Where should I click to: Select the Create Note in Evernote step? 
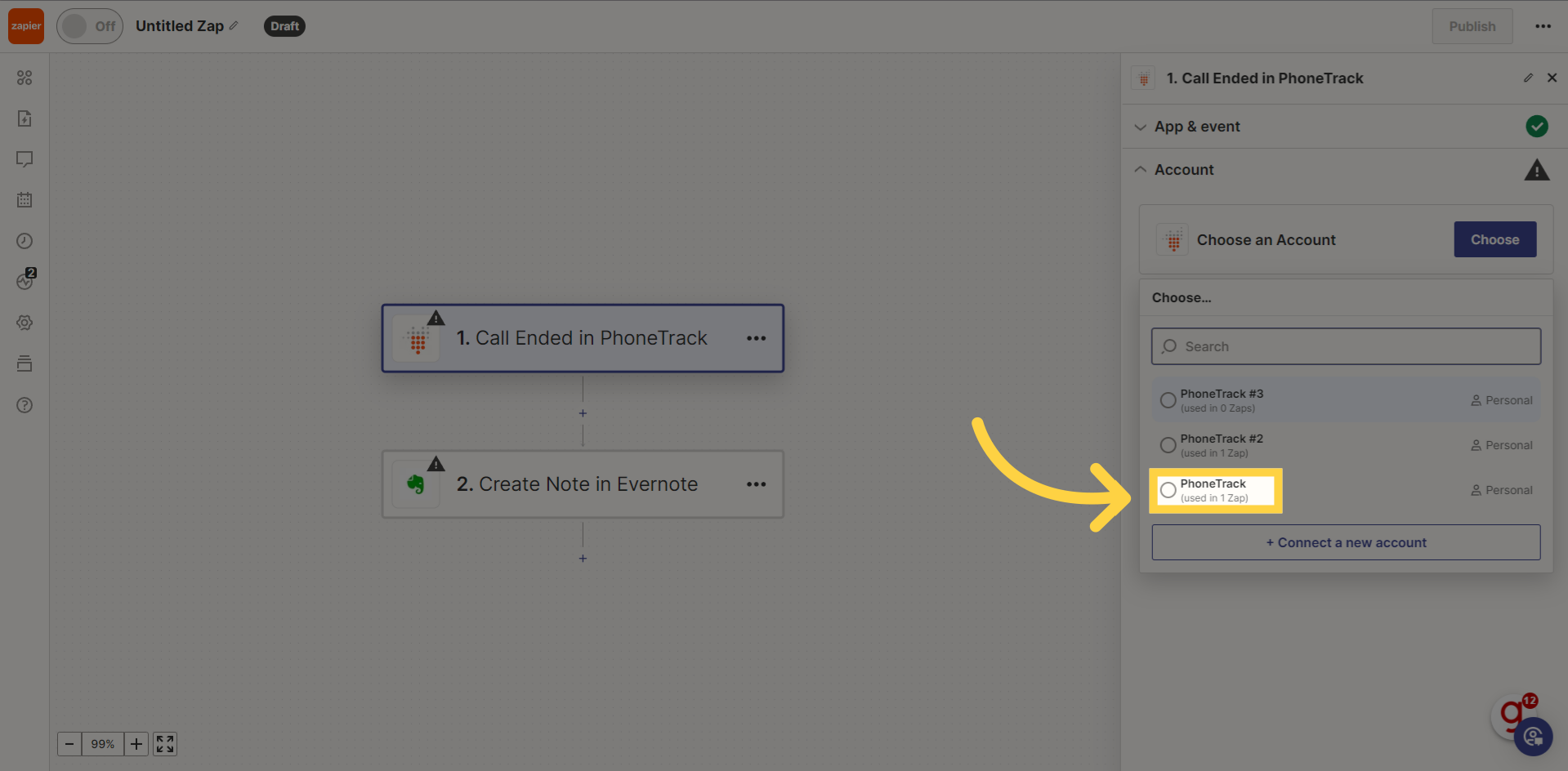point(583,484)
